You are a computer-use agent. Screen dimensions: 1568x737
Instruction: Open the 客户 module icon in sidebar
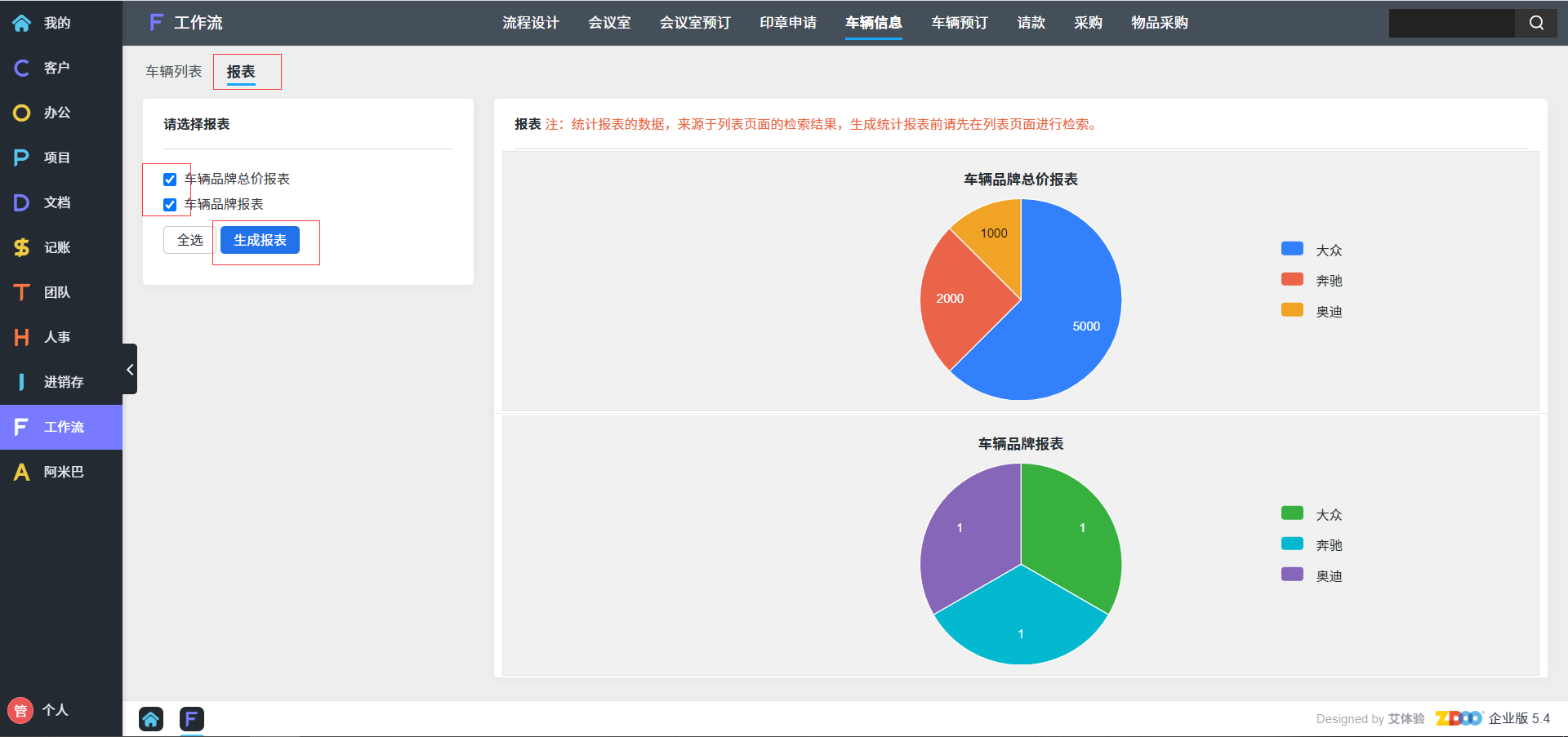tap(22, 68)
